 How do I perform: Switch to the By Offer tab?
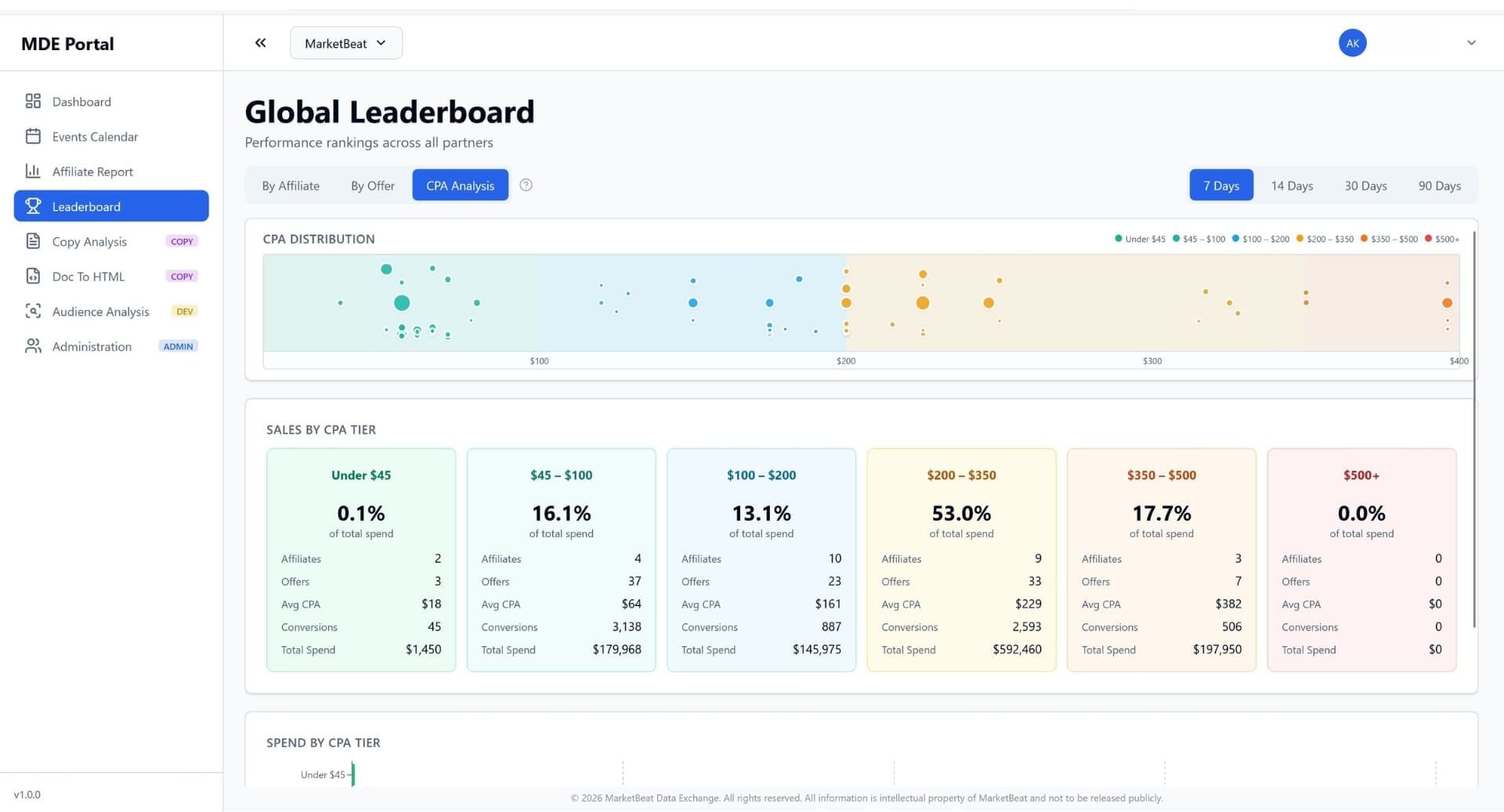[x=372, y=186]
